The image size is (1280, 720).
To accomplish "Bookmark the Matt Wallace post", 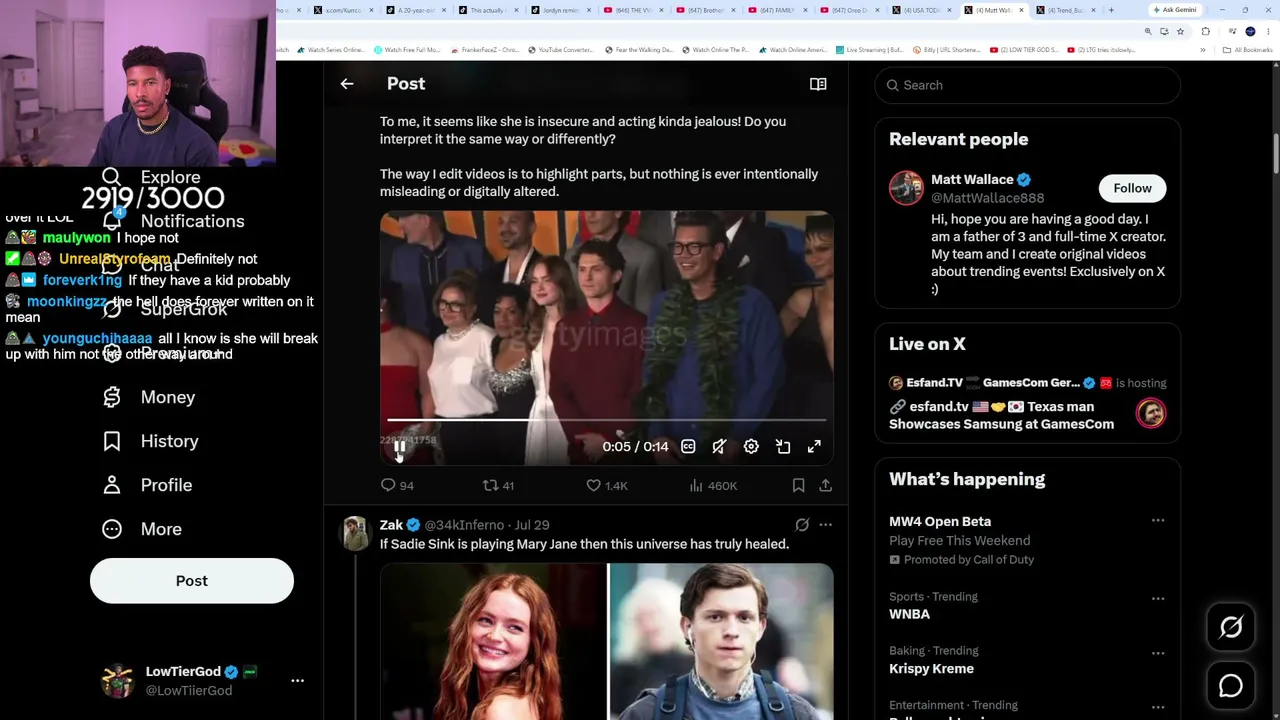I will (798, 485).
